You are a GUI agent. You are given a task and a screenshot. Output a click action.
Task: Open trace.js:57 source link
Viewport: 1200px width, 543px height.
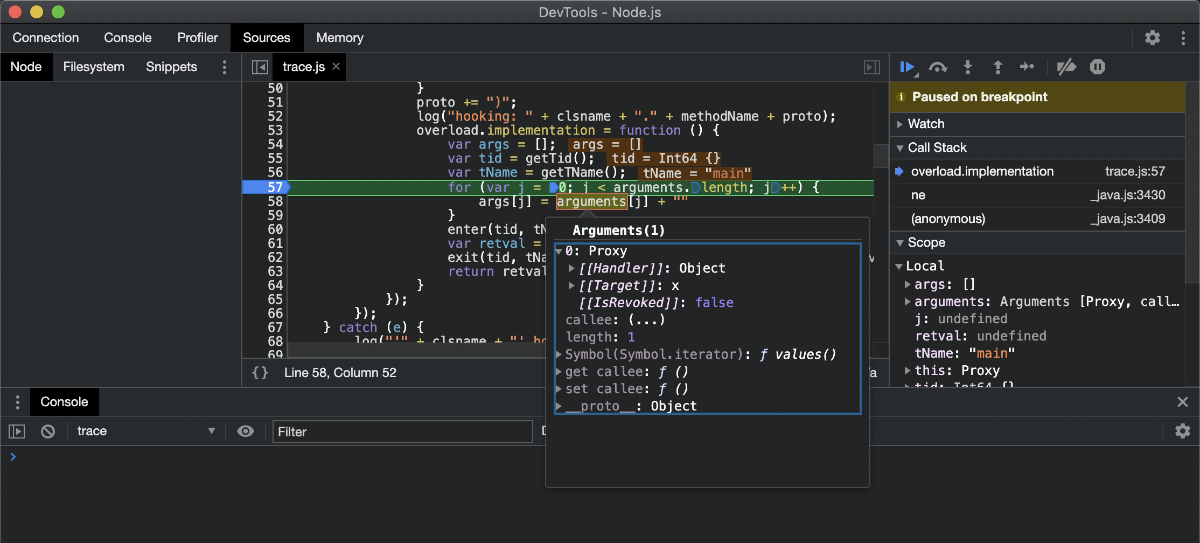click(x=1135, y=172)
